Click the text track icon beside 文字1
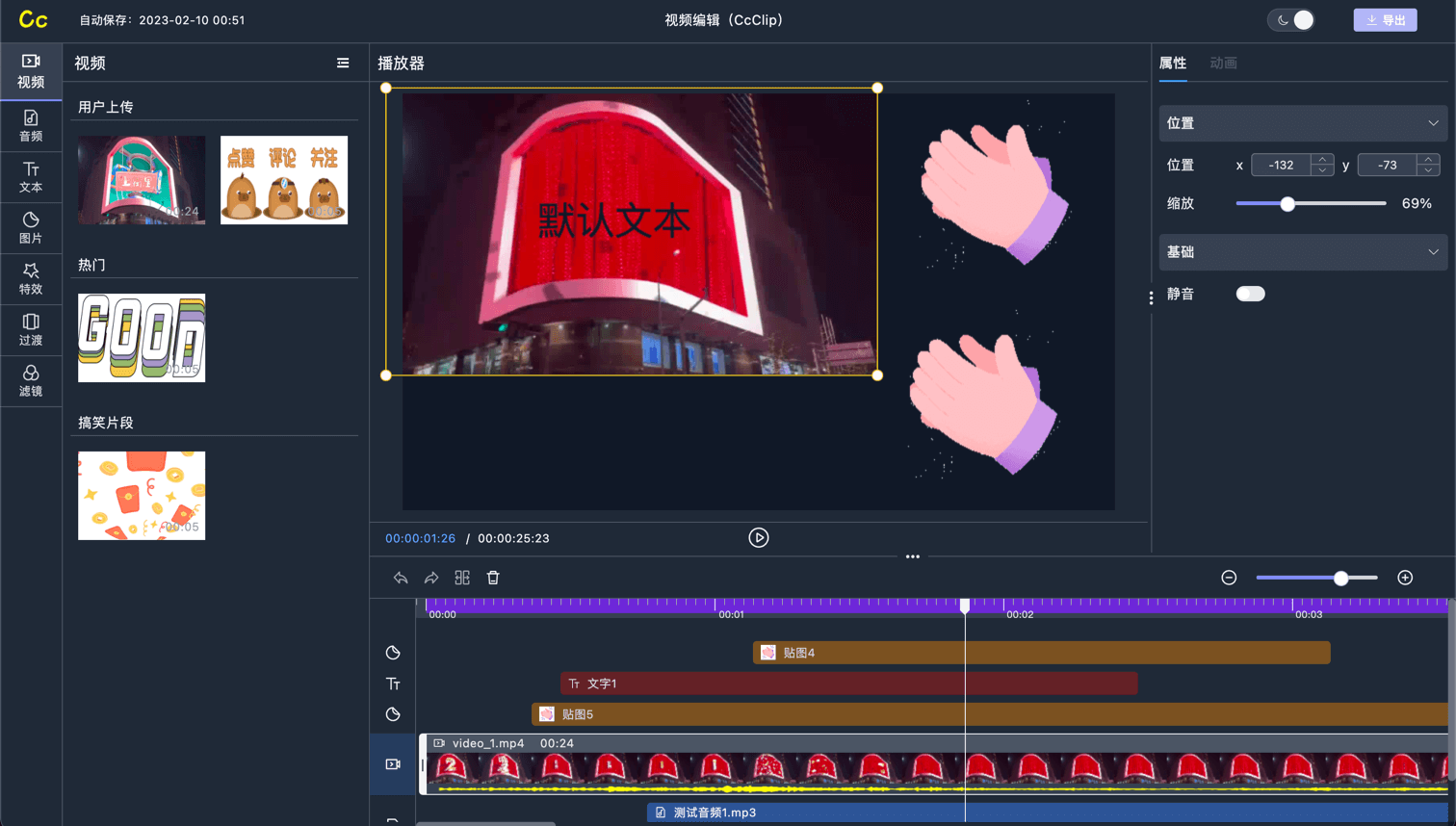Screen dimensions: 1456x826 click(x=393, y=684)
